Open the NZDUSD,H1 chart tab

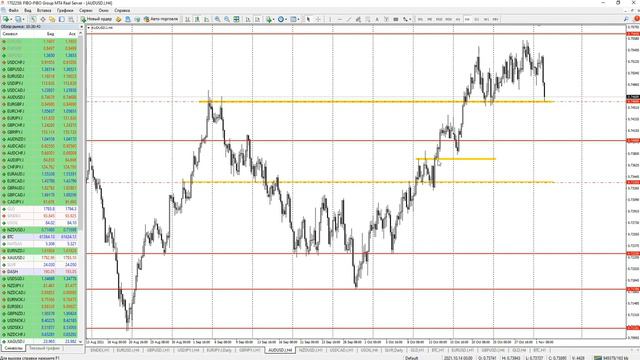pos(311,350)
